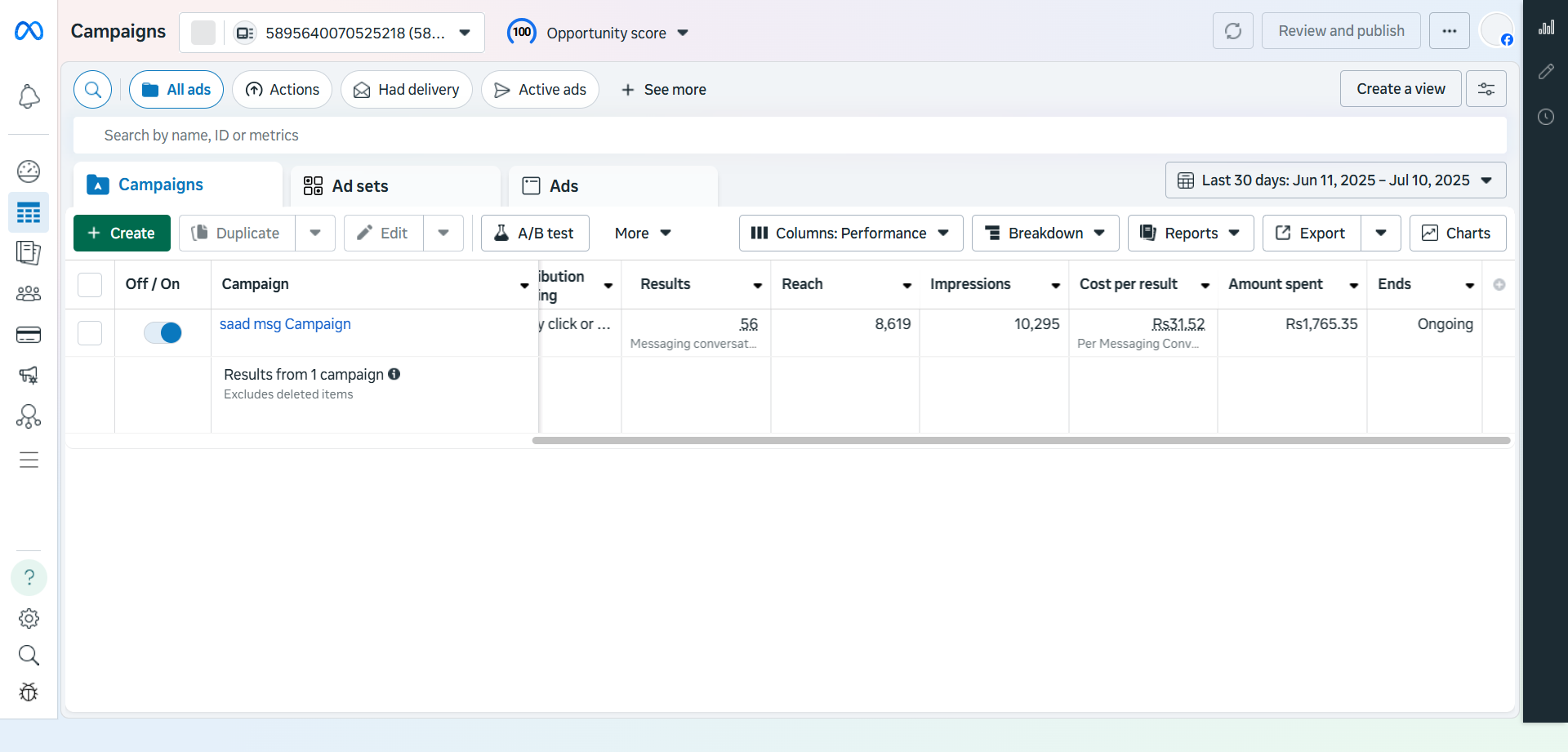
Task: Toggle off saad msg Campaign switch
Action: (163, 332)
